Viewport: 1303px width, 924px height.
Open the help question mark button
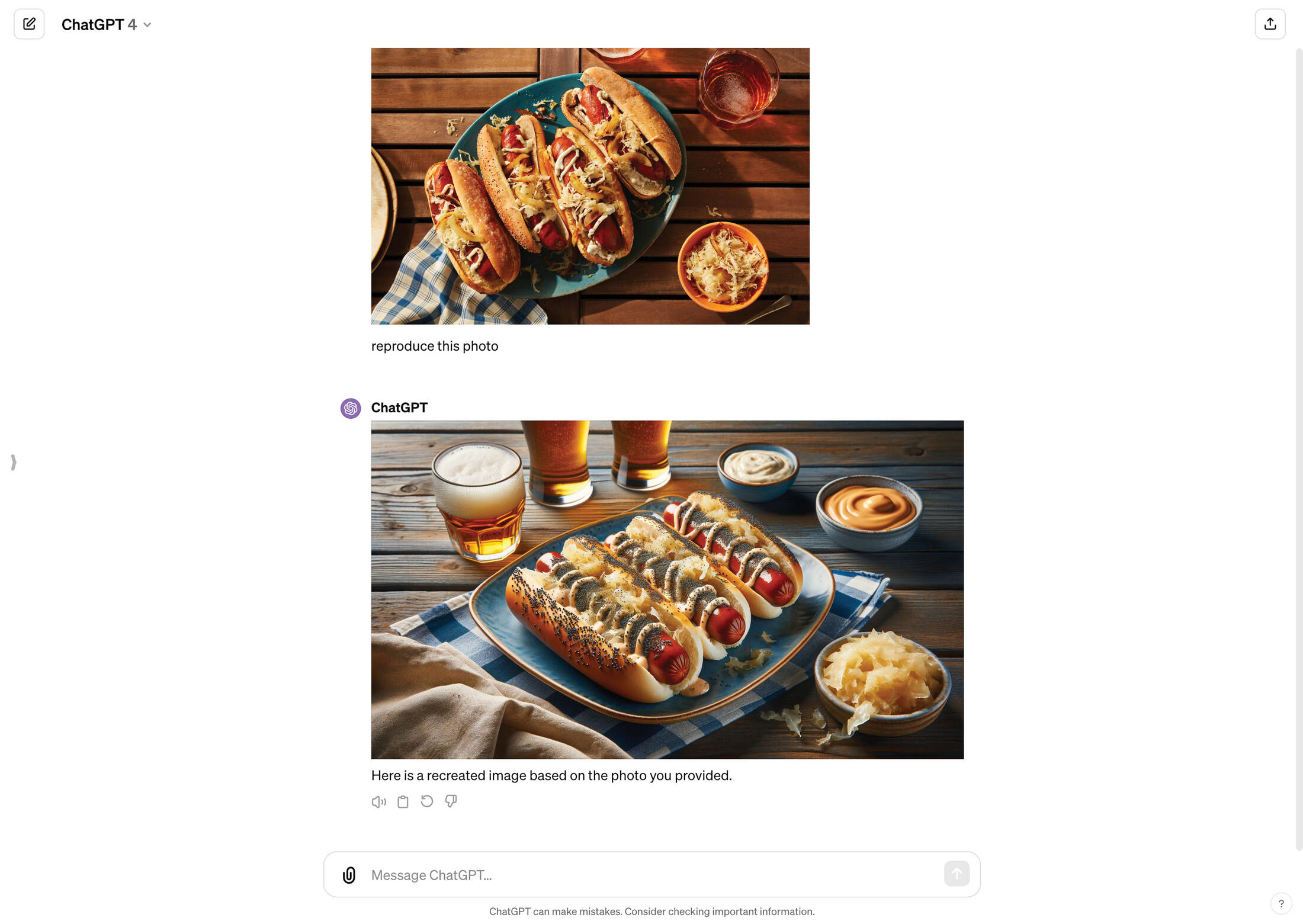(1281, 903)
